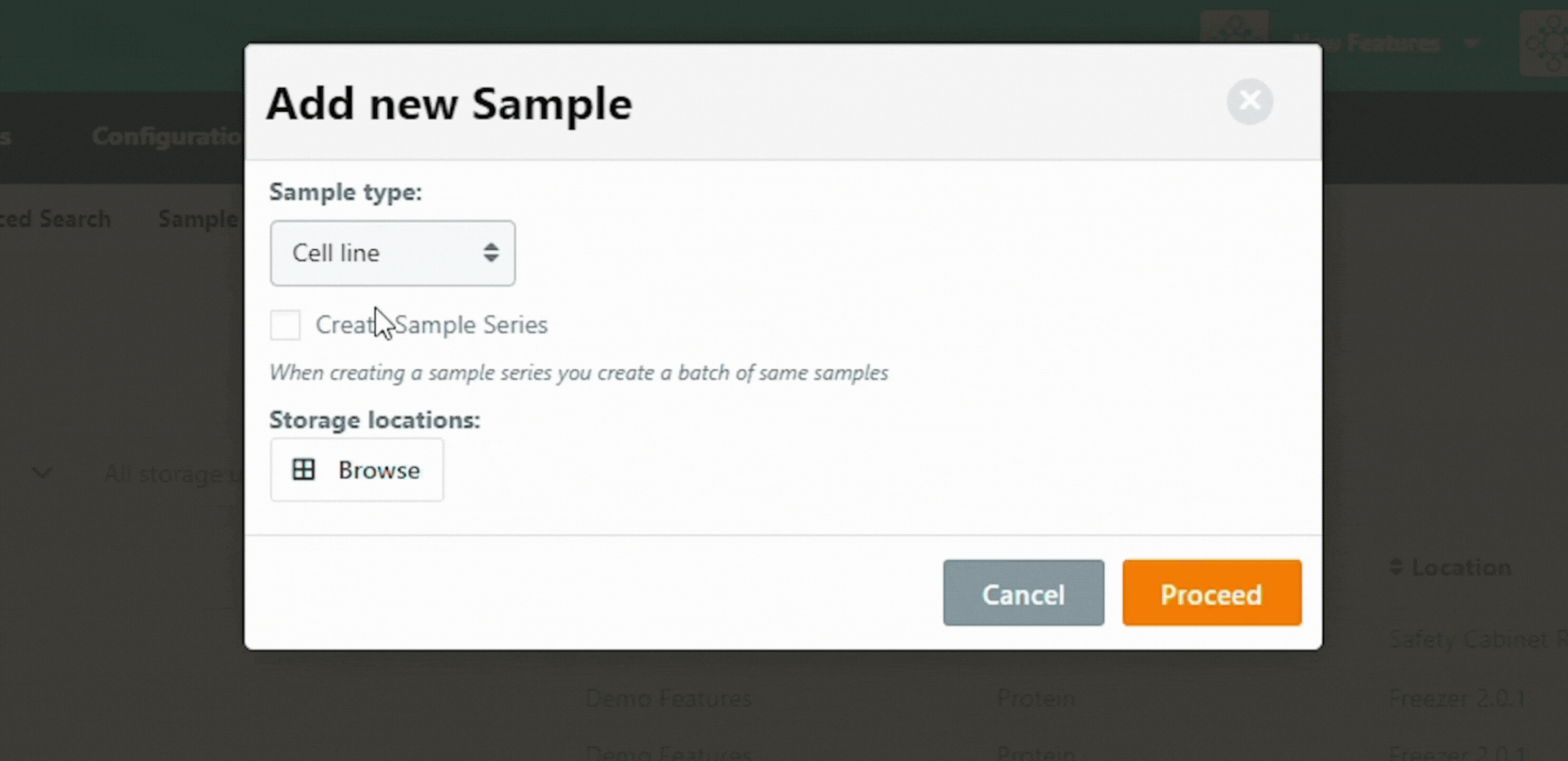The height and width of the screenshot is (761, 1568).
Task: Click the grid icon in Browse button
Action: click(304, 470)
